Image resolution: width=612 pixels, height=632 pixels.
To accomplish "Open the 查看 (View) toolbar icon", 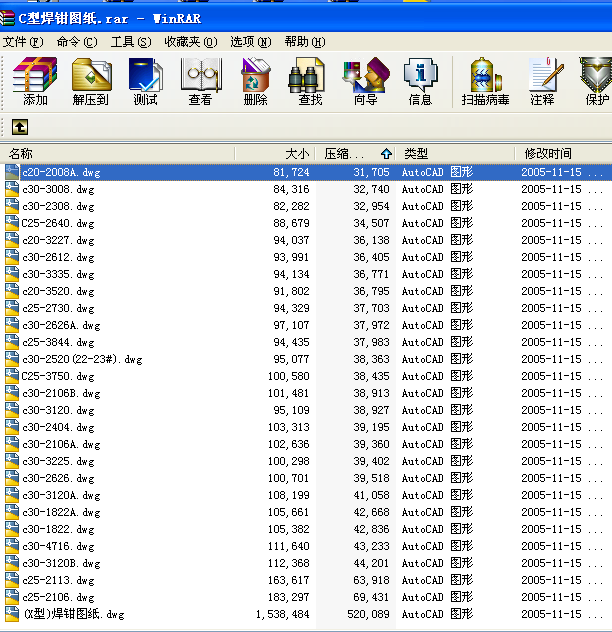I will click(201, 75).
